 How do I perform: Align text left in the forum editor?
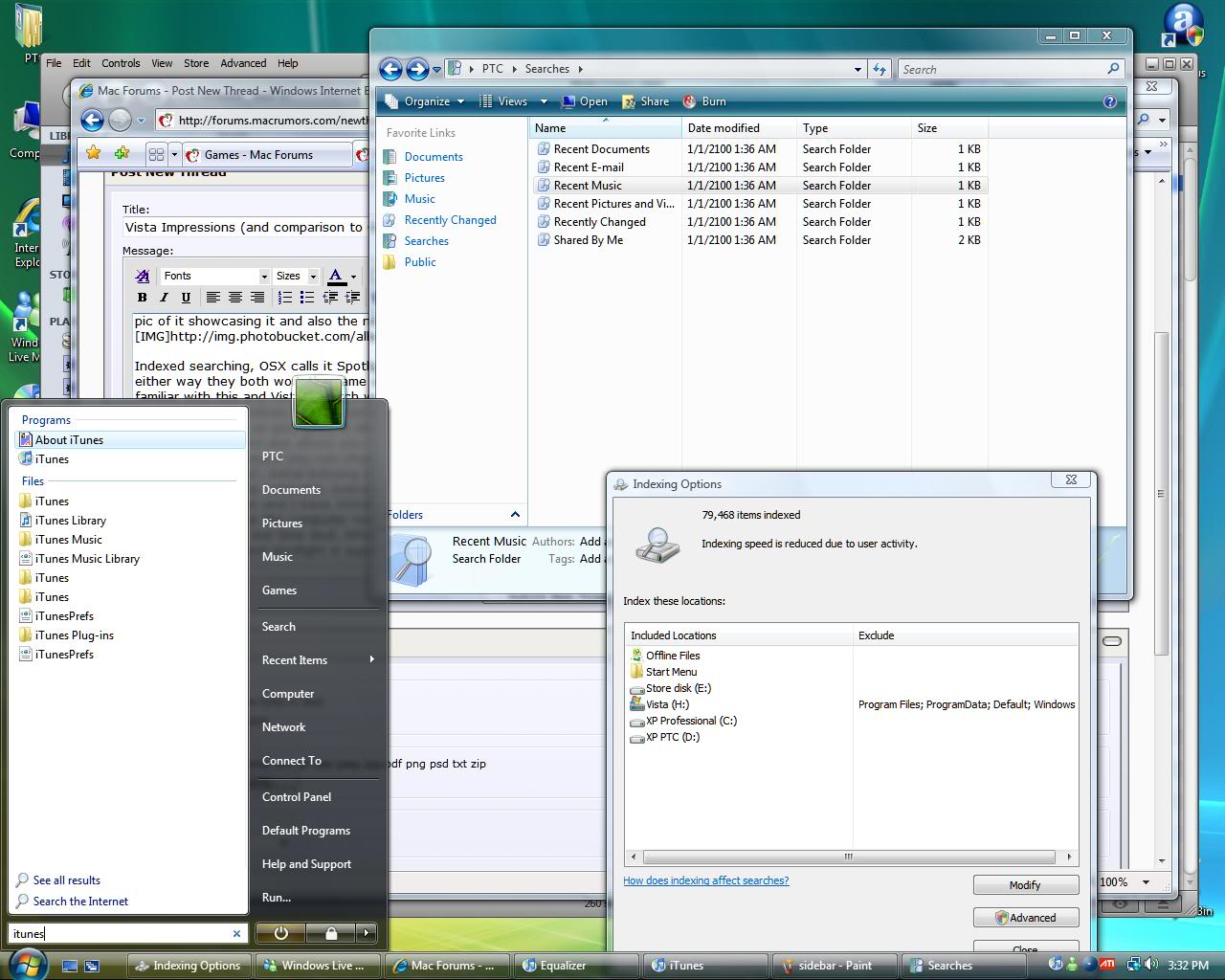(x=212, y=298)
